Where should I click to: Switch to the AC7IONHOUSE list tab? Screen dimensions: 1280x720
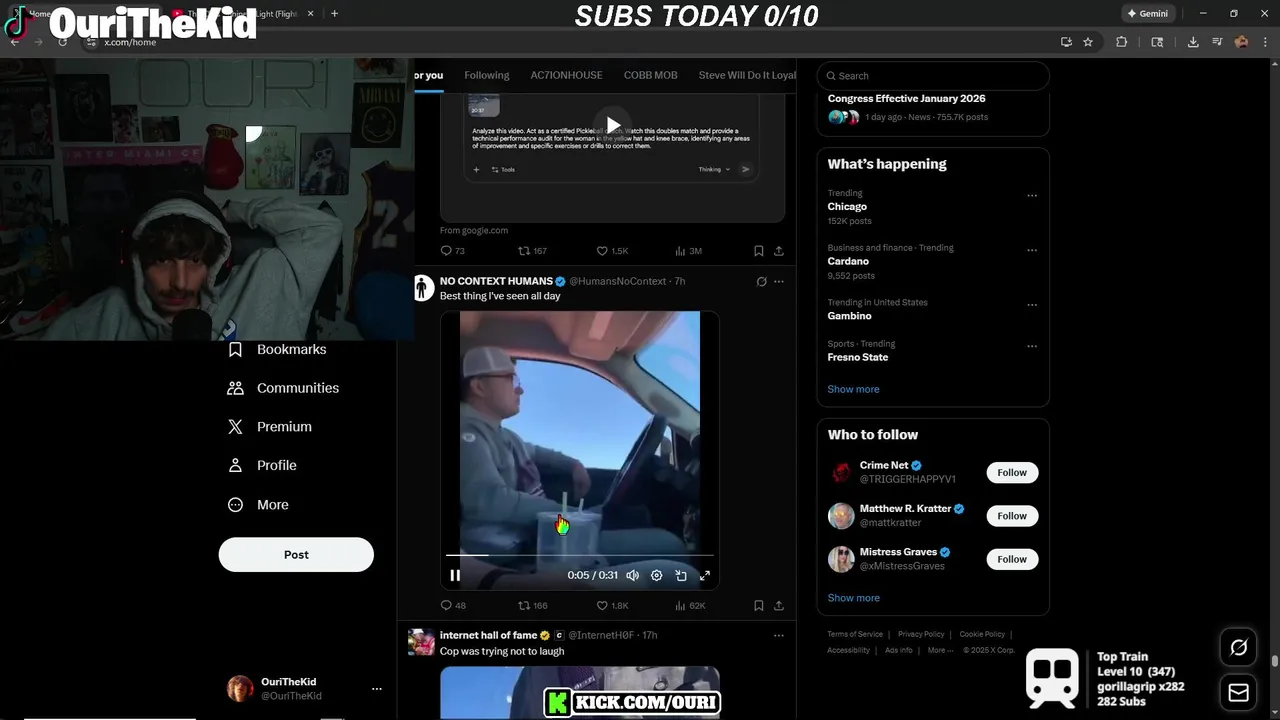(566, 75)
